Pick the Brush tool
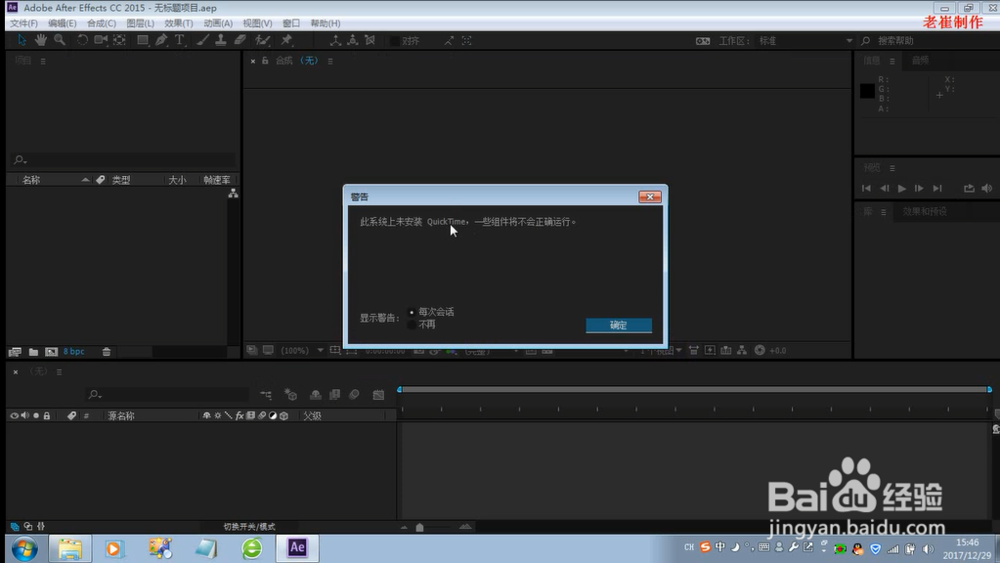The height and width of the screenshot is (563, 1000). (x=202, y=40)
